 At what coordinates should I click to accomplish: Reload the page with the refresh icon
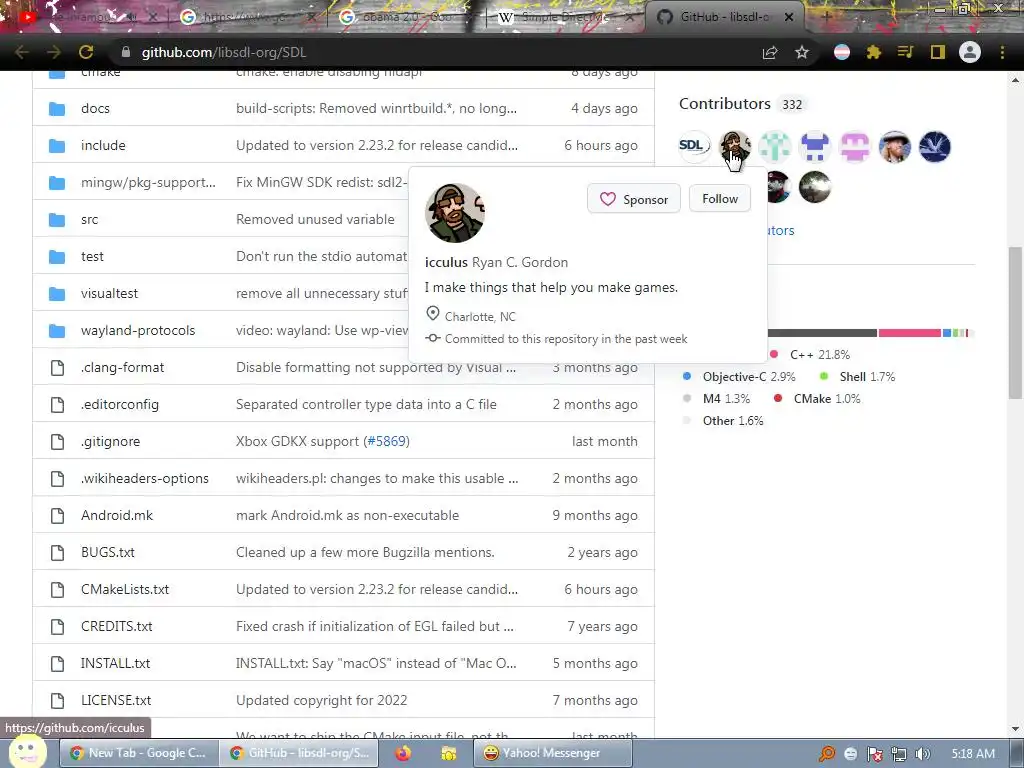pos(86,52)
